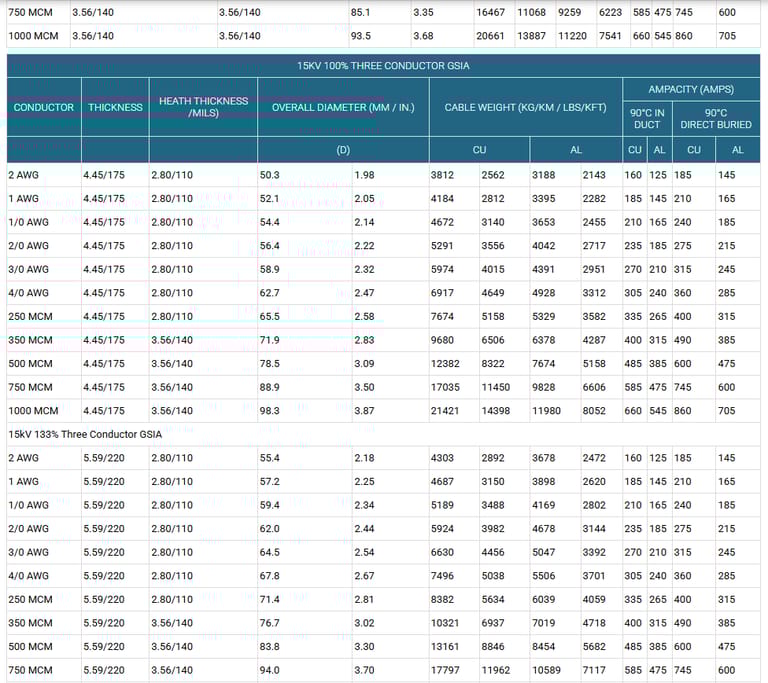The height and width of the screenshot is (683, 768).
Task: Click the 15kV 133% Three Conductor GSIA row
Action: point(86,434)
